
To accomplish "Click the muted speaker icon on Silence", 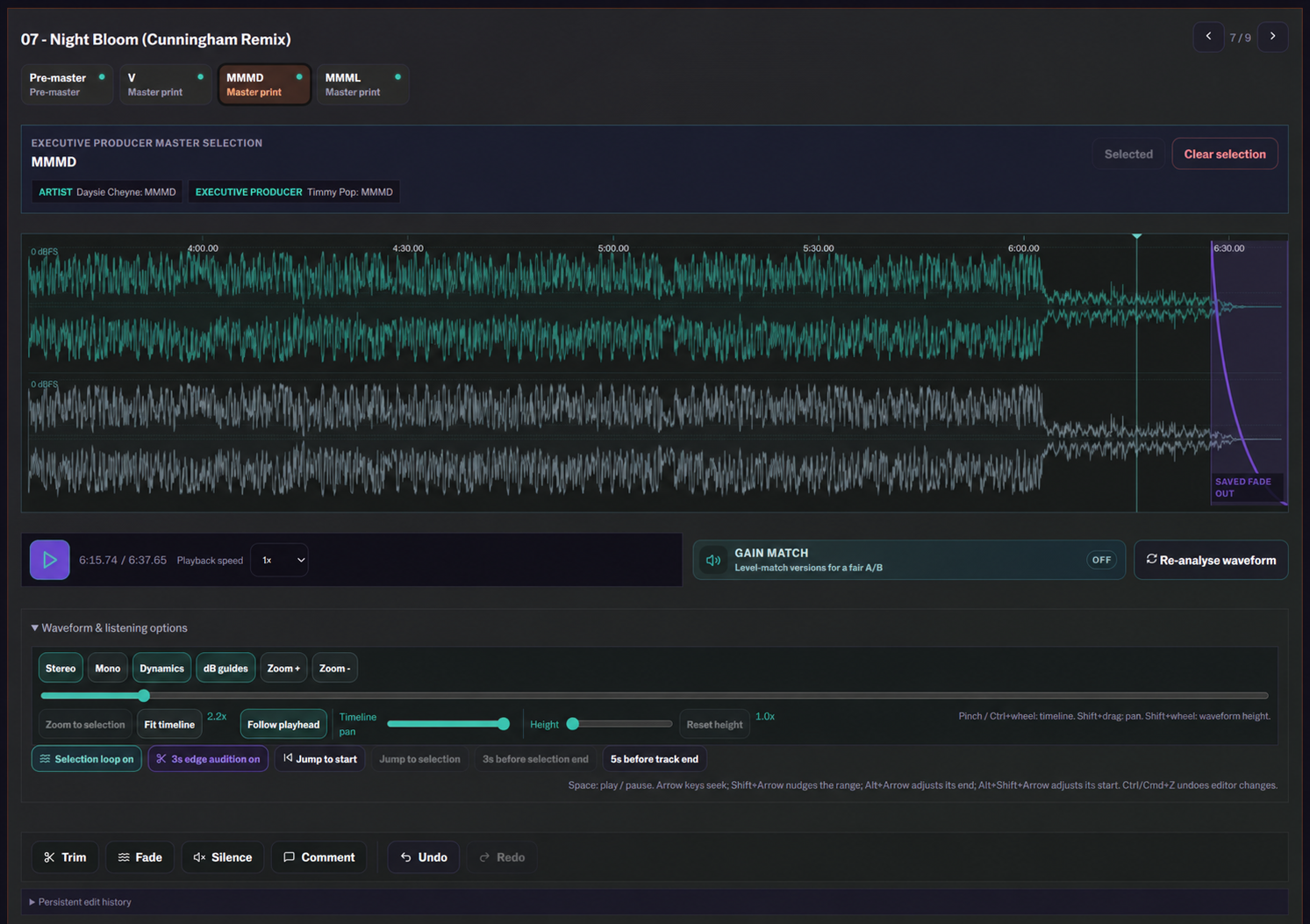I will click(199, 857).
